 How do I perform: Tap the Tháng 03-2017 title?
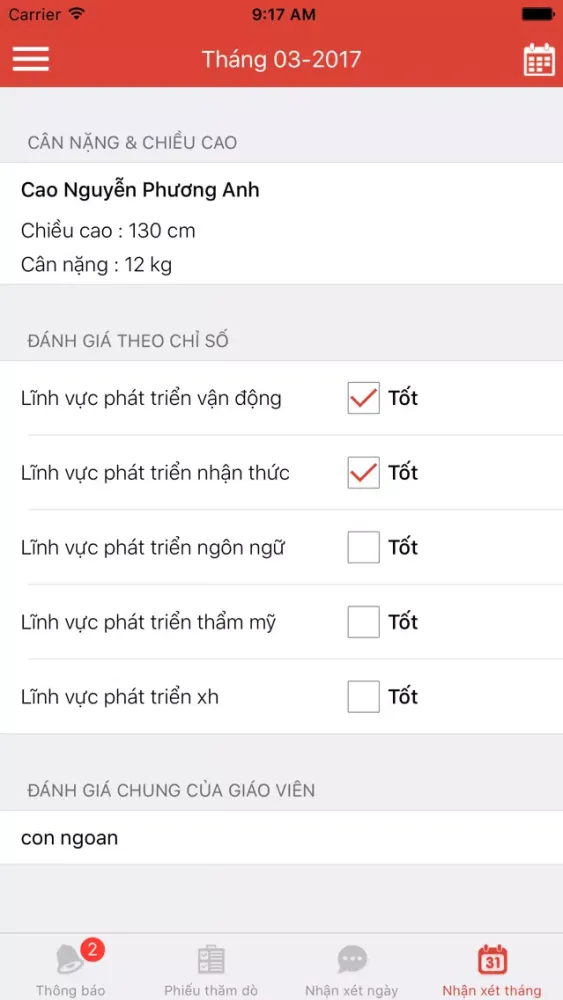tap(281, 60)
